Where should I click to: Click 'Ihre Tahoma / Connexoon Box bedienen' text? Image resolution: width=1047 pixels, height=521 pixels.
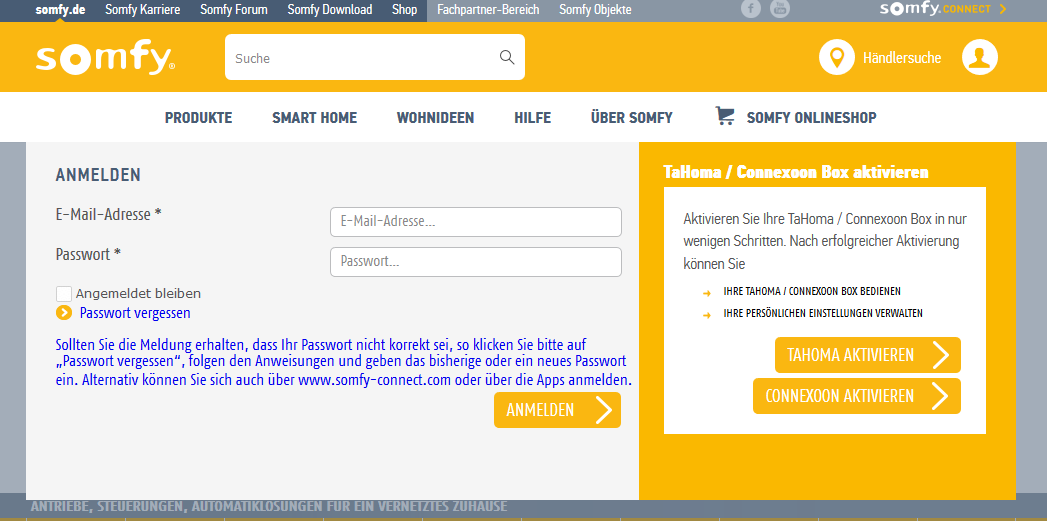pos(812,292)
